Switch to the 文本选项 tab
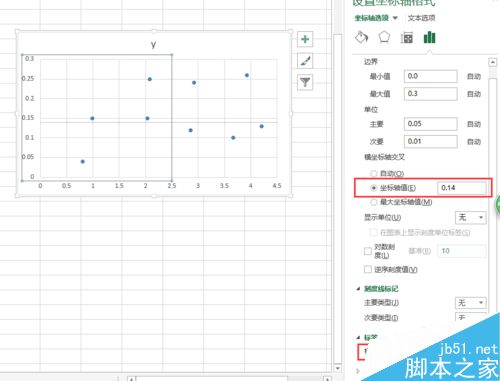Viewport: 500px width, 381px height. 422,18
